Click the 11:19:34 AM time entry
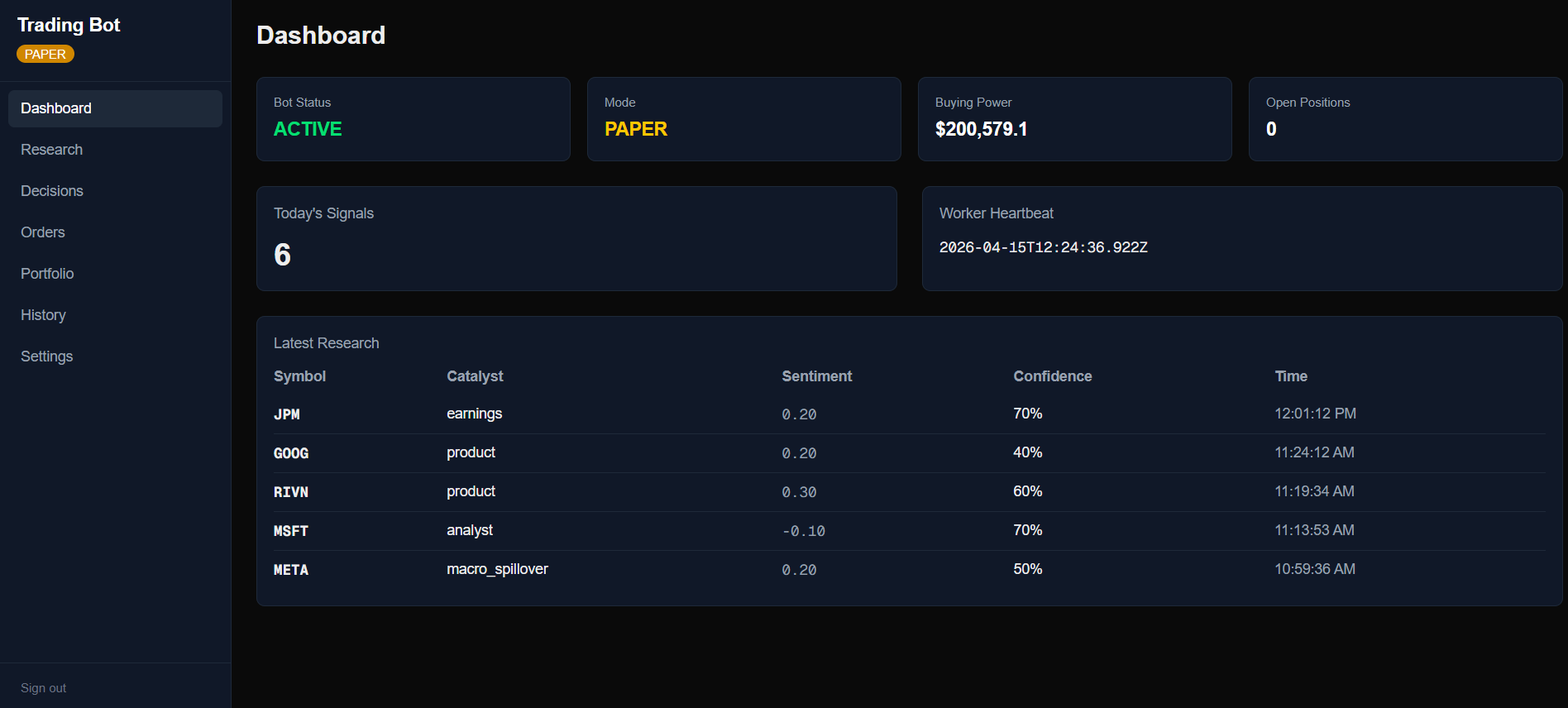 [1314, 491]
